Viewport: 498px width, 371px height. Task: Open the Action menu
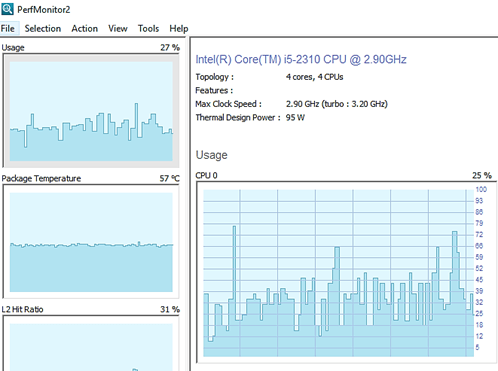point(85,29)
